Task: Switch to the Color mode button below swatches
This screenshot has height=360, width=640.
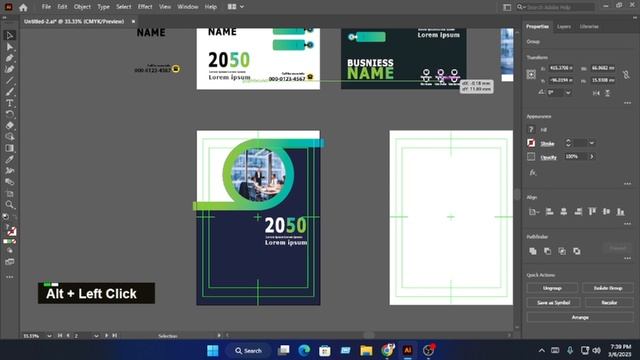Action: (5, 241)
